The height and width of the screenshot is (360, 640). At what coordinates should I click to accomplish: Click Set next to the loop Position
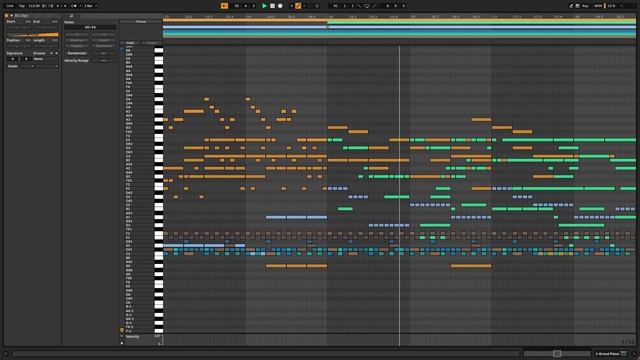(28, 40)
